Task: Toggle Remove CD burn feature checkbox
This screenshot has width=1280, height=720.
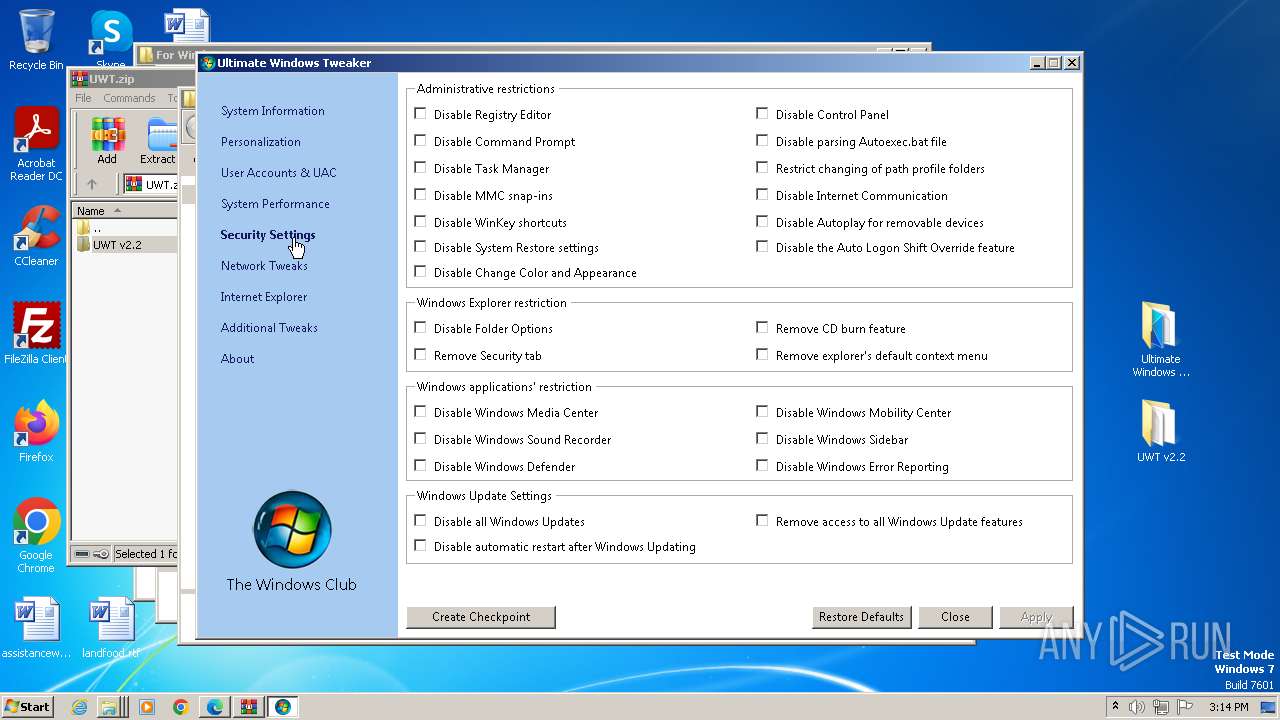Action: click(x=762, y=328)
